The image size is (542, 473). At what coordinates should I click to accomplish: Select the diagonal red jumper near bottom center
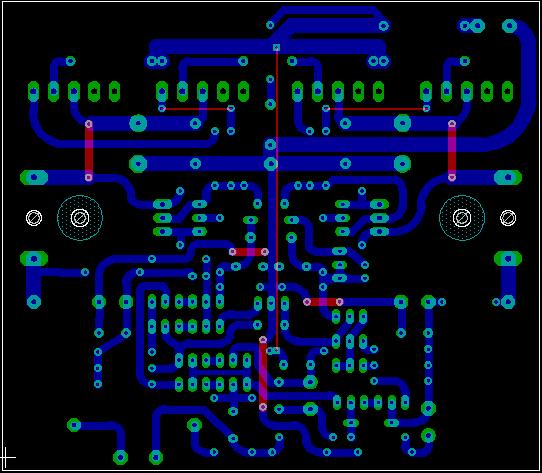[x=263, y=373]
